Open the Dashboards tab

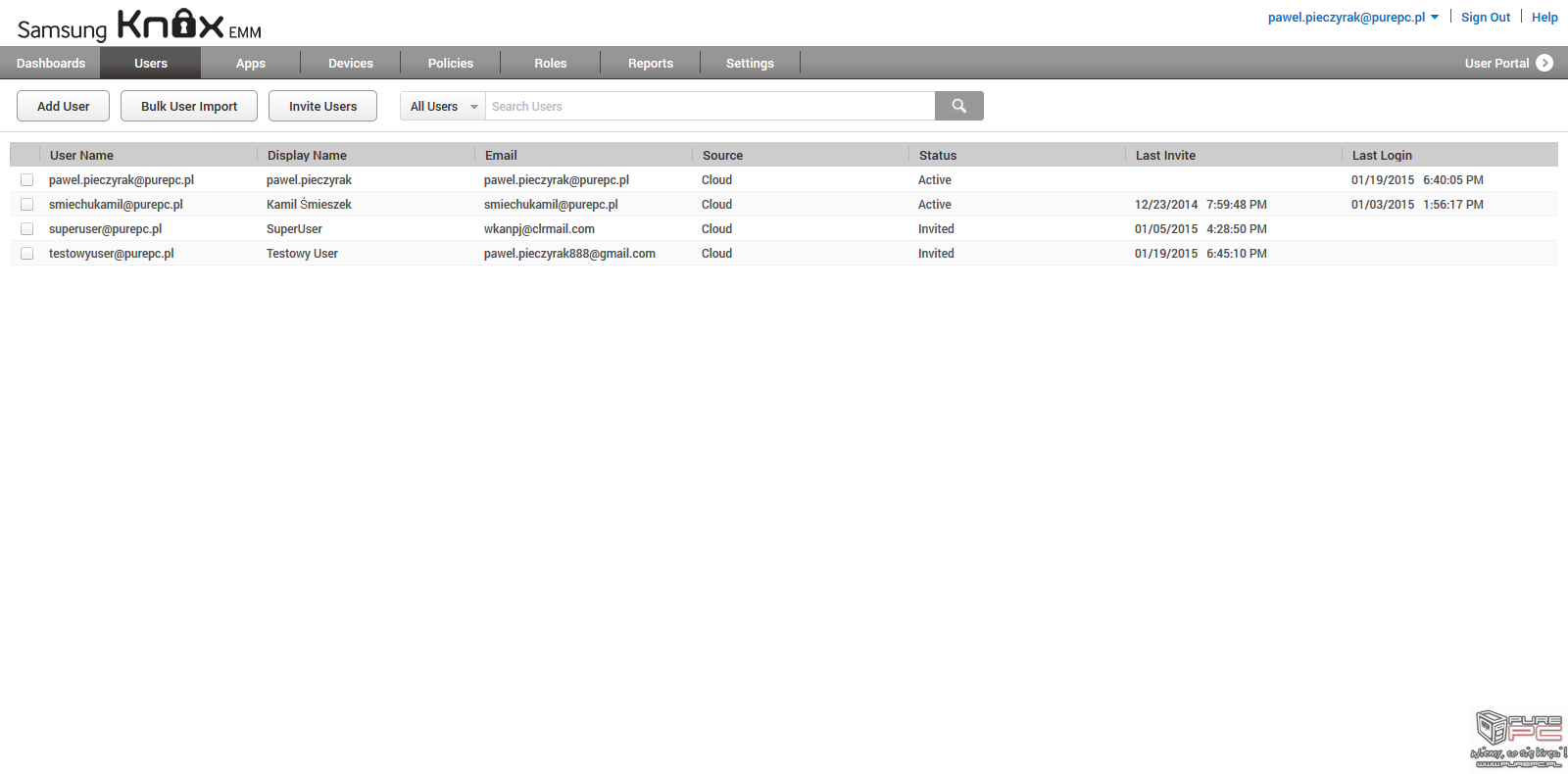point(51,64)
